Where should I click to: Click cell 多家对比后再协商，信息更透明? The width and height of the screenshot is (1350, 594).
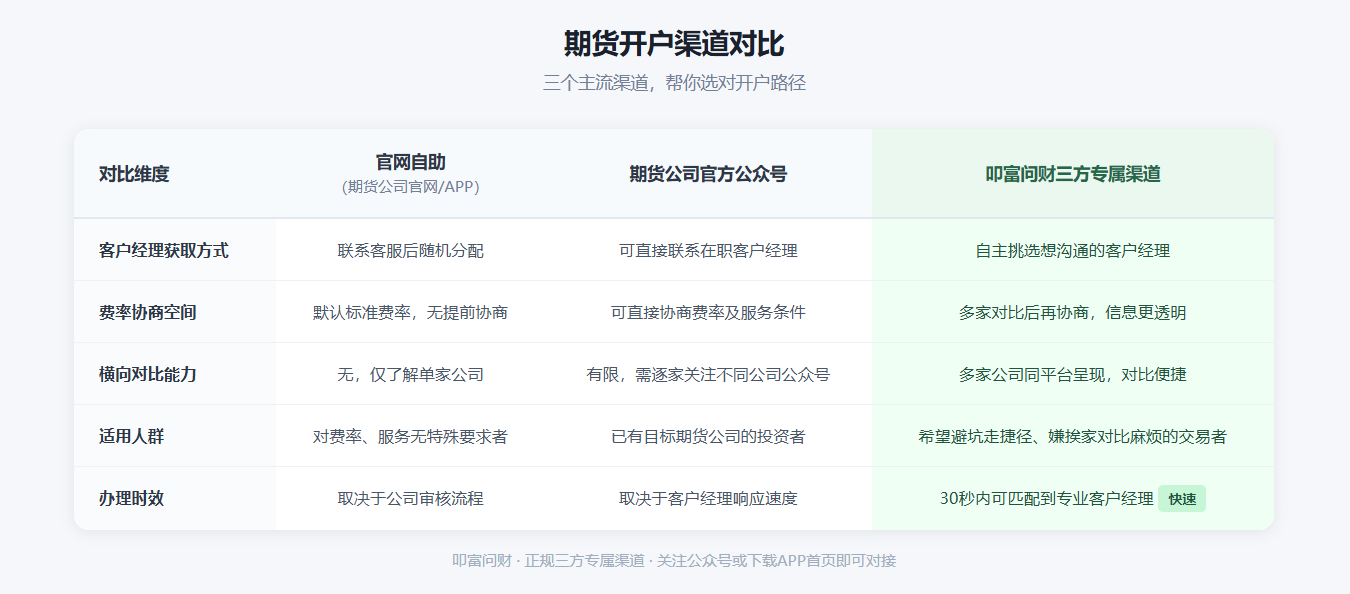pos(1073,312)
